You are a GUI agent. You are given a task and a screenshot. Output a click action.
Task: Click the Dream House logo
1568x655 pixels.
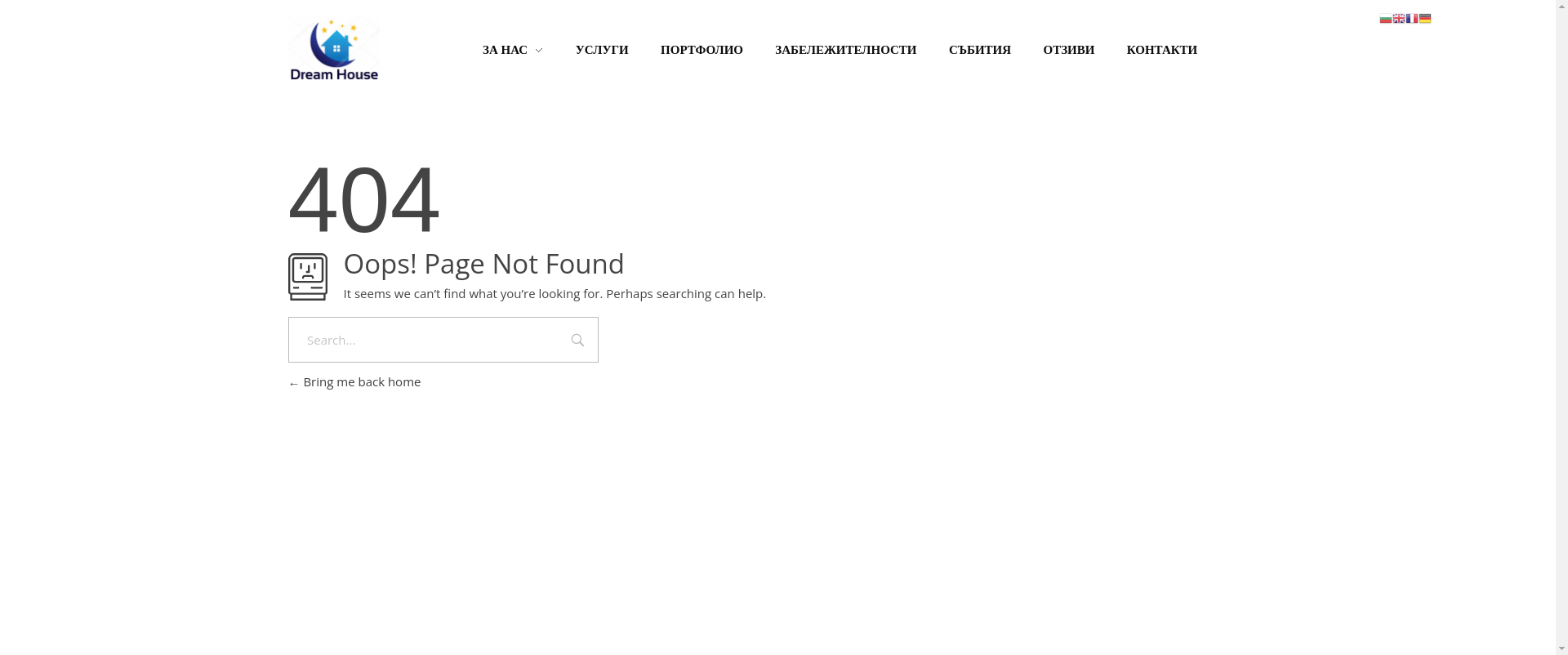[x=334, y=49]
